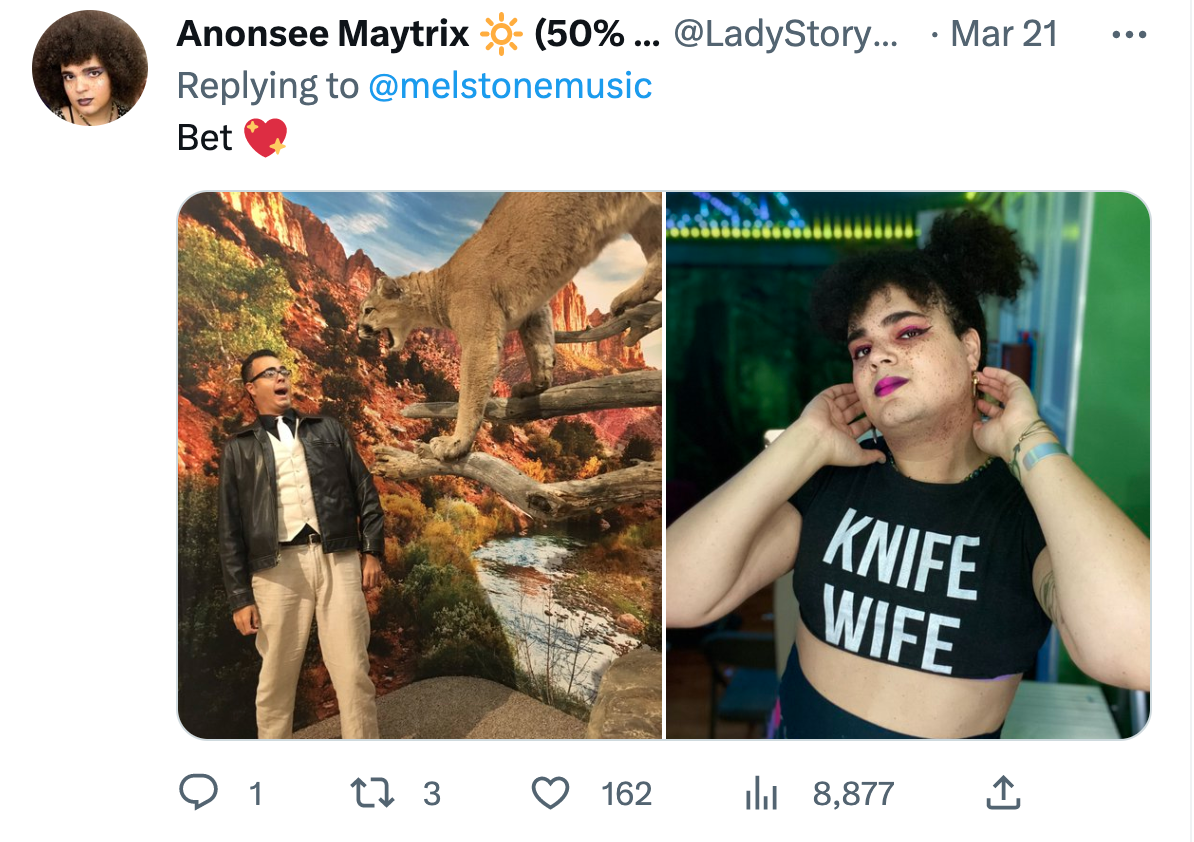Click the tweet text Bet

point(204,138)
